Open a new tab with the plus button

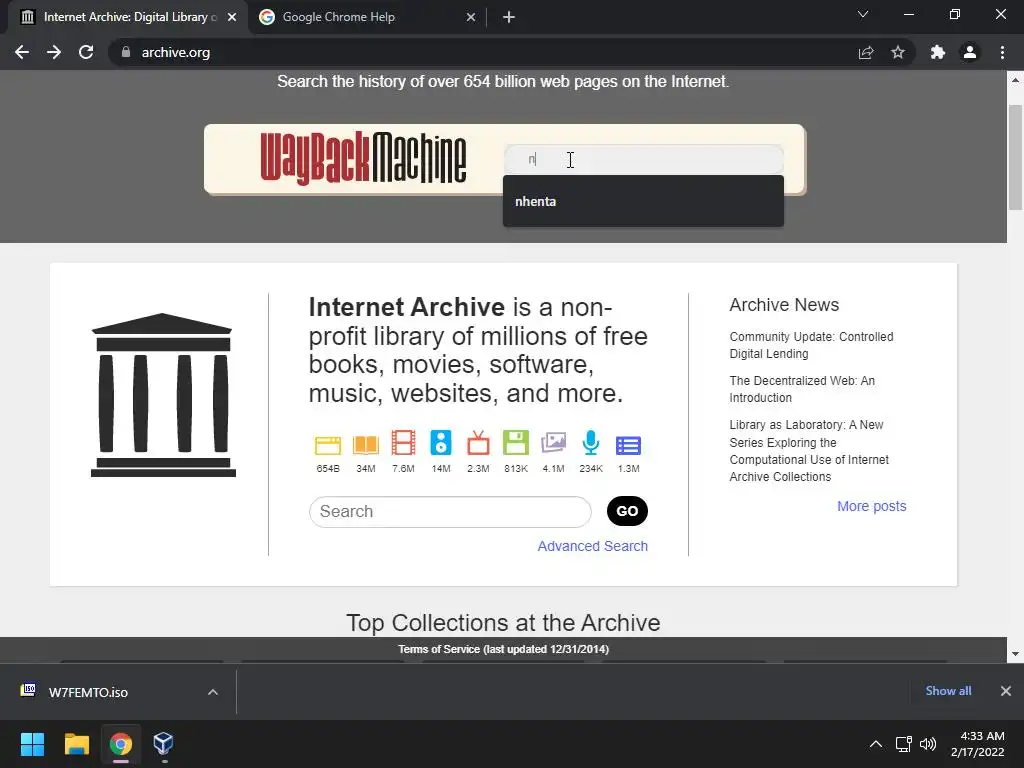(x=509, y=17)
